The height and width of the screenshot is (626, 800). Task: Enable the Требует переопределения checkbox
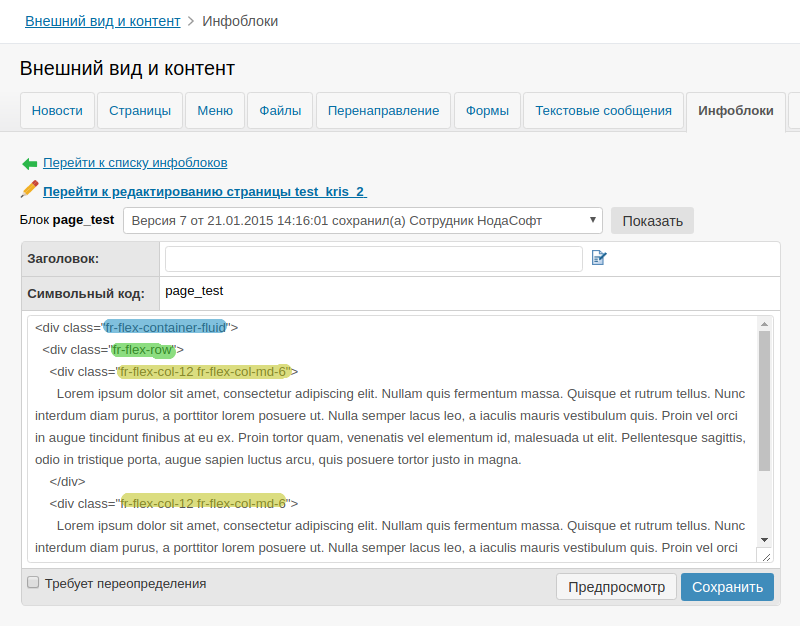[33, 582]
